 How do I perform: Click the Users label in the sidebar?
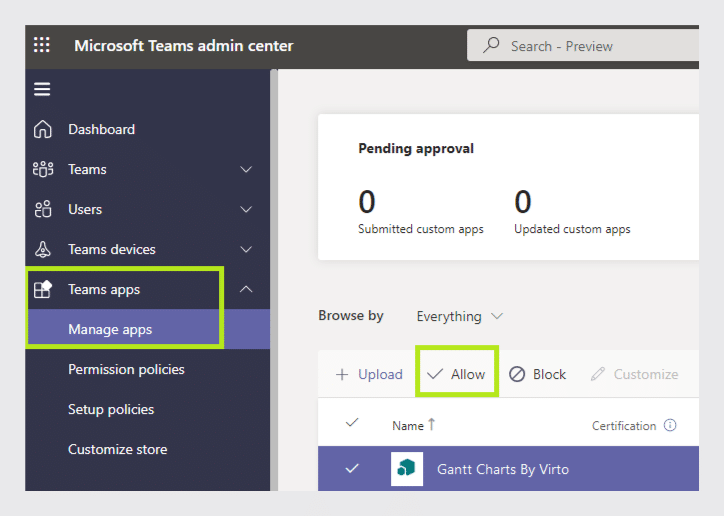[x=85, y=210]
